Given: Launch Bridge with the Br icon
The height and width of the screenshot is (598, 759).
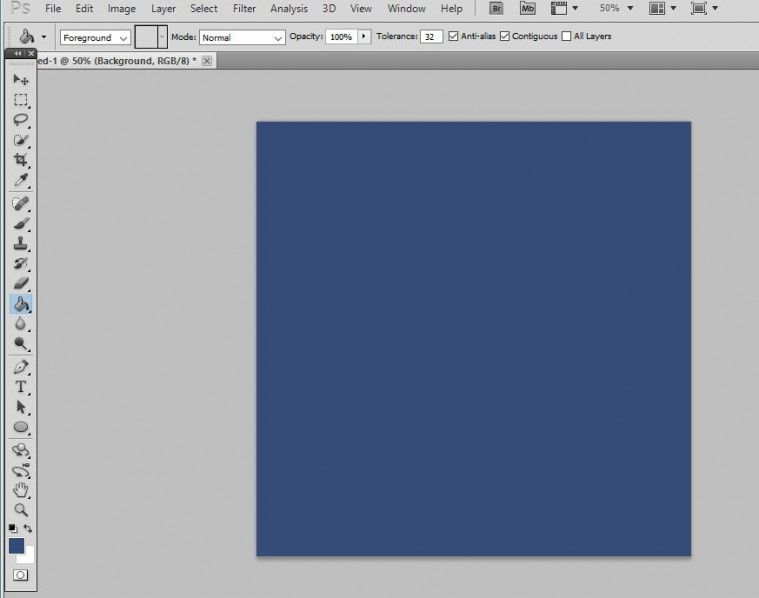Looking at the screenshot, I should (x=496, y=9).
